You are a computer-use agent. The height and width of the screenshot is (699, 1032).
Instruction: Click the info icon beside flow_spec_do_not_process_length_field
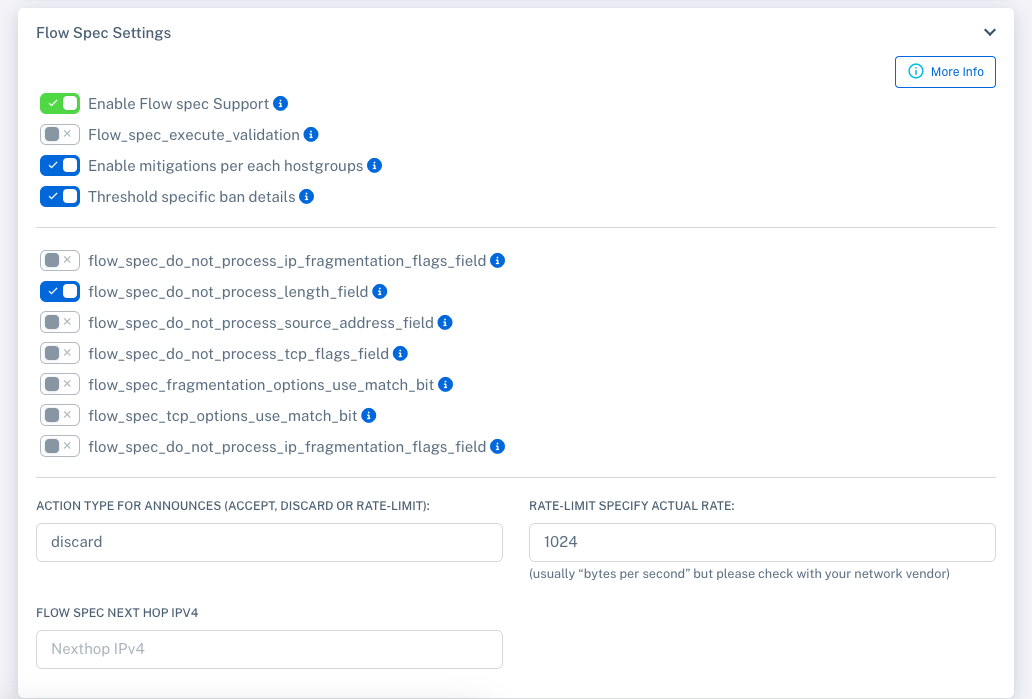pos(378,291)
